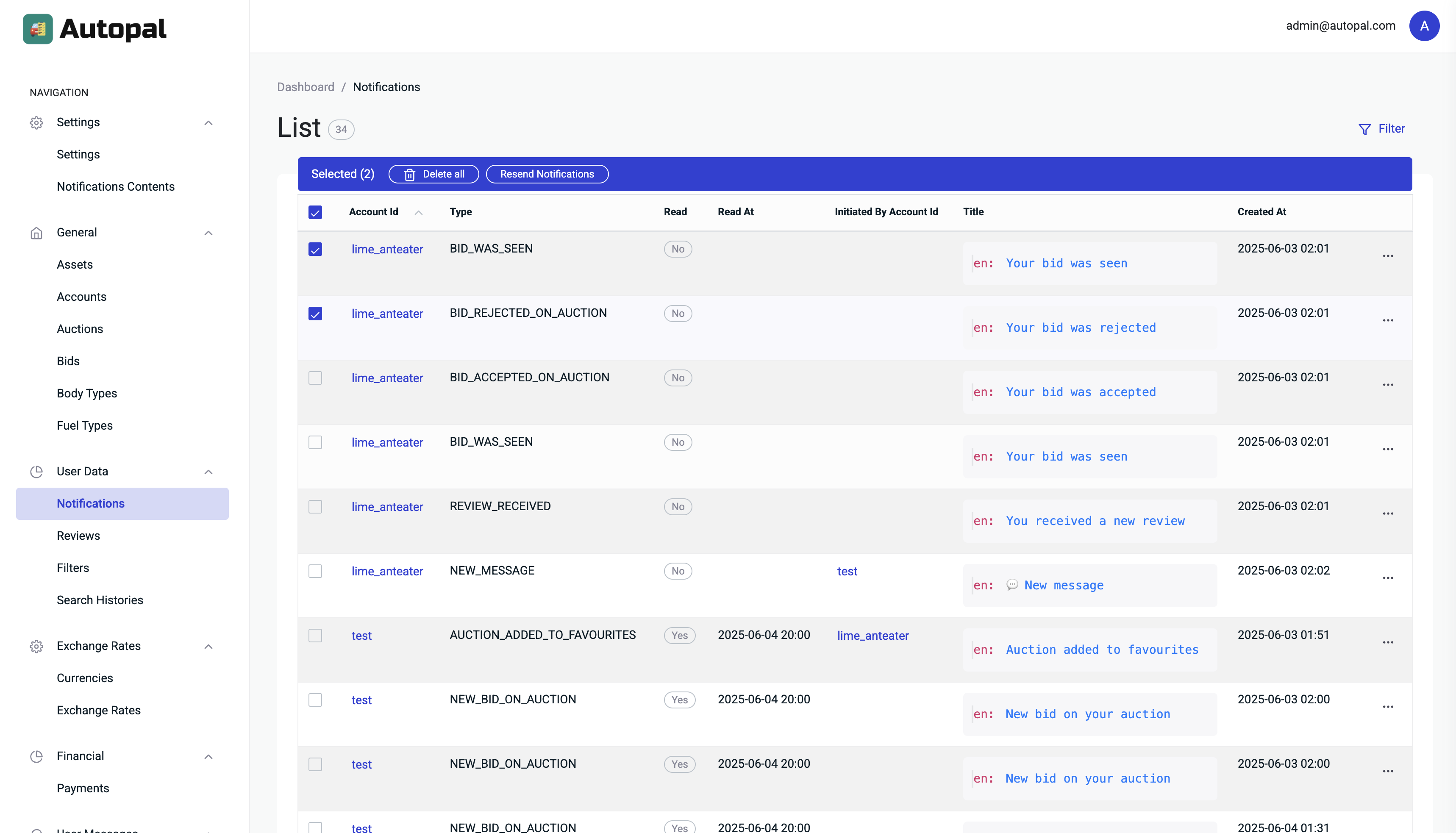Click the 'You received a new review' title

tap(1095, 521)
